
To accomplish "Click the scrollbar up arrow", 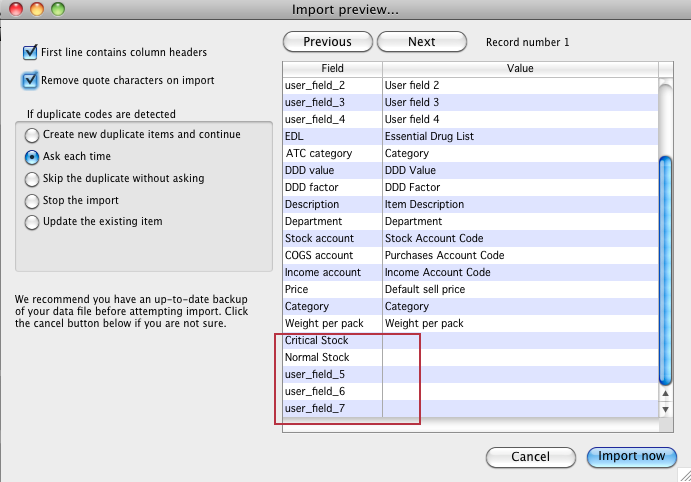I will click(665, 393).
